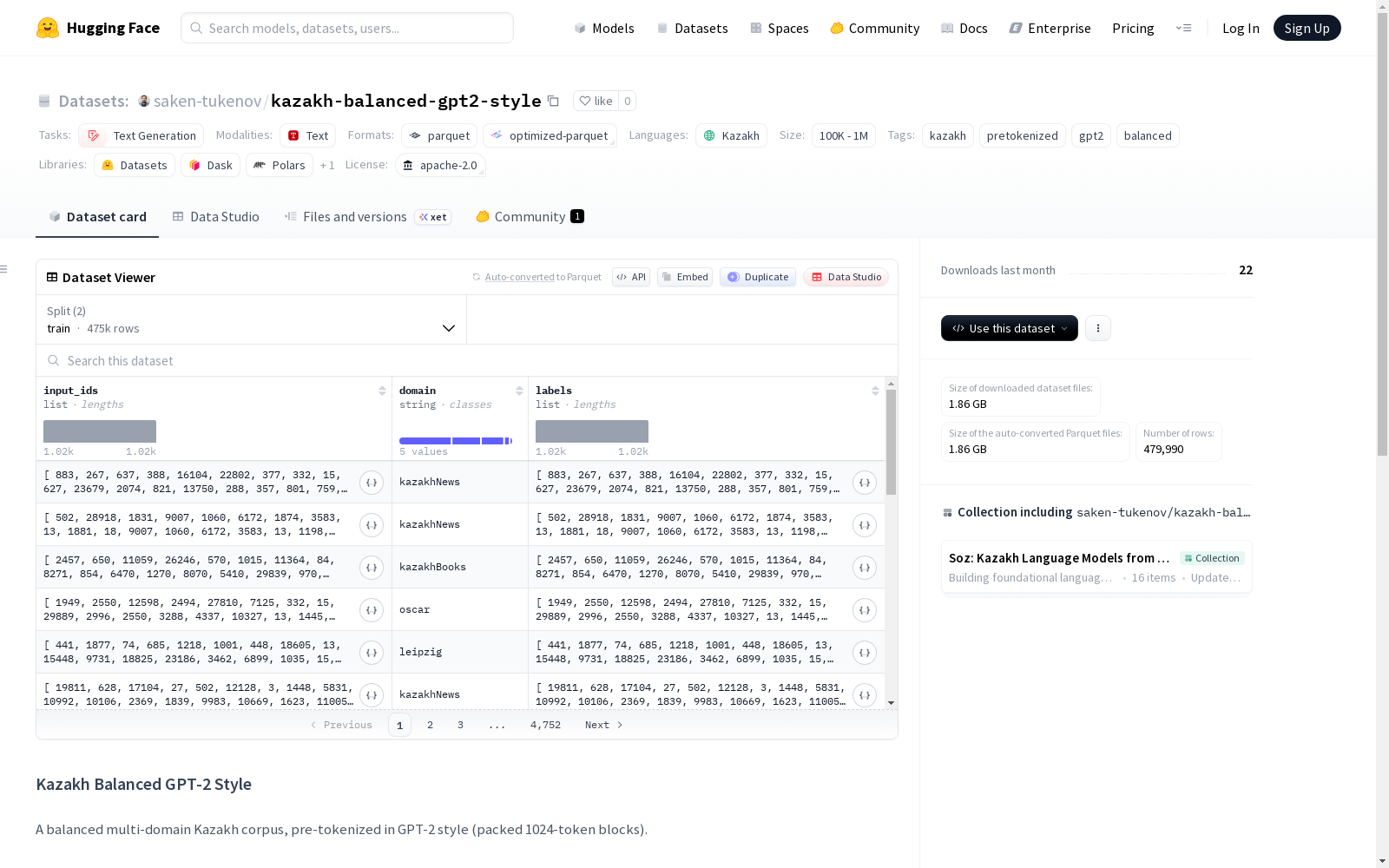Jump to page 2 of the dataset
The width and height of the screenshot is (1389, 868).
coord(430,725)
